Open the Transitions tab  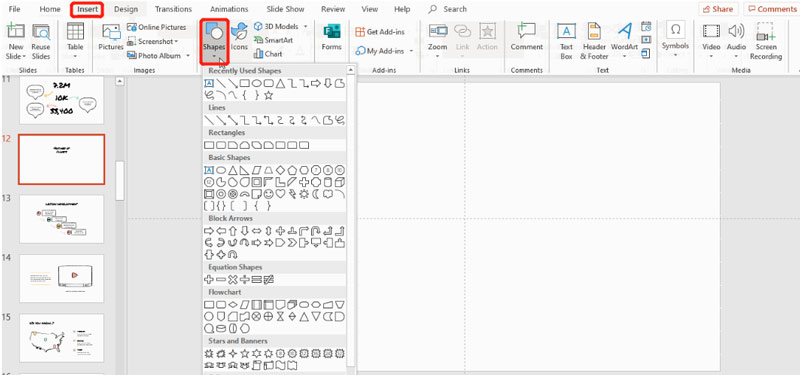[173, 9]
